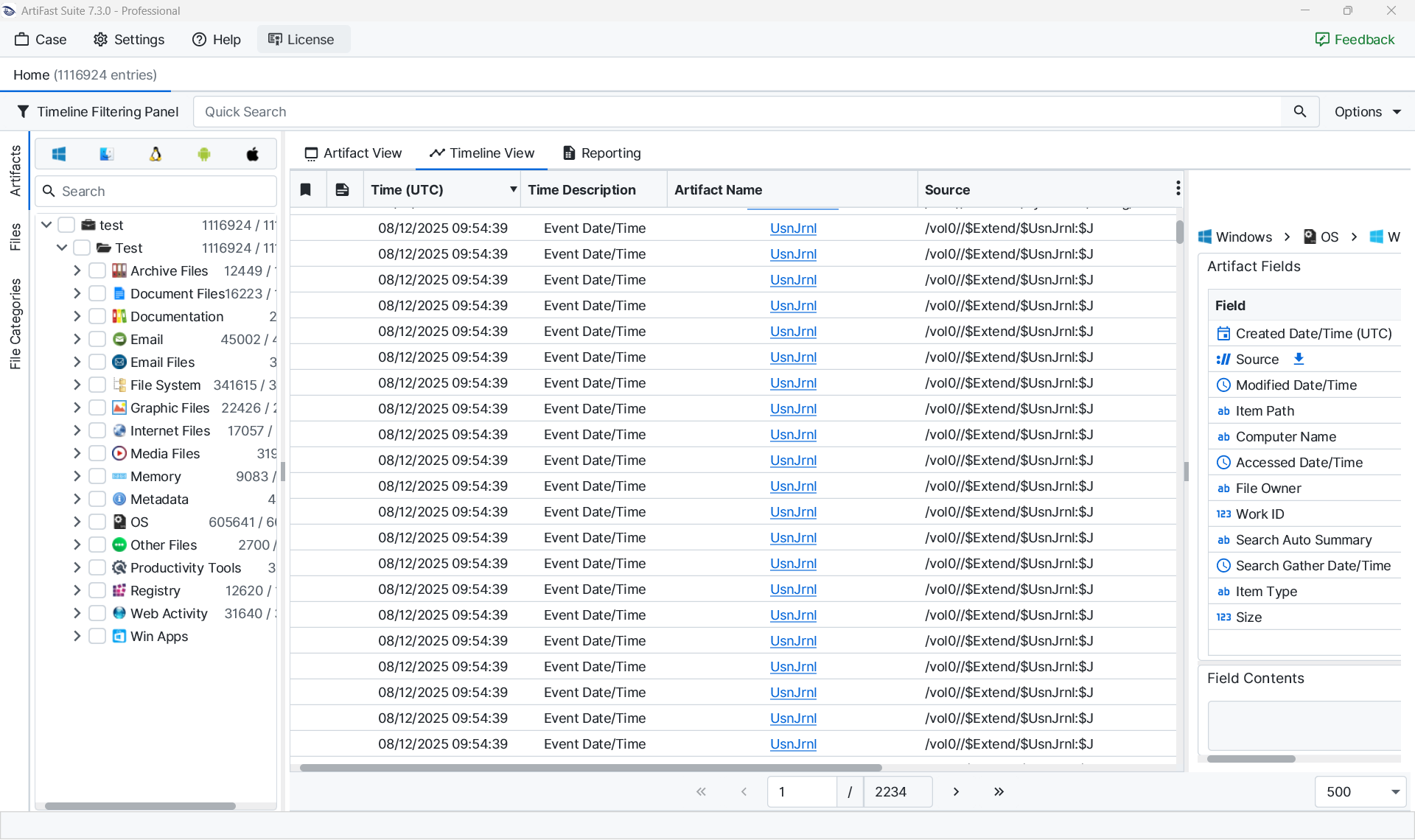The width and height of the screenshot is (1415, 840).
Task: Open the column options kebab menu
Action: pyautogui.click(x=1178, y=189)
